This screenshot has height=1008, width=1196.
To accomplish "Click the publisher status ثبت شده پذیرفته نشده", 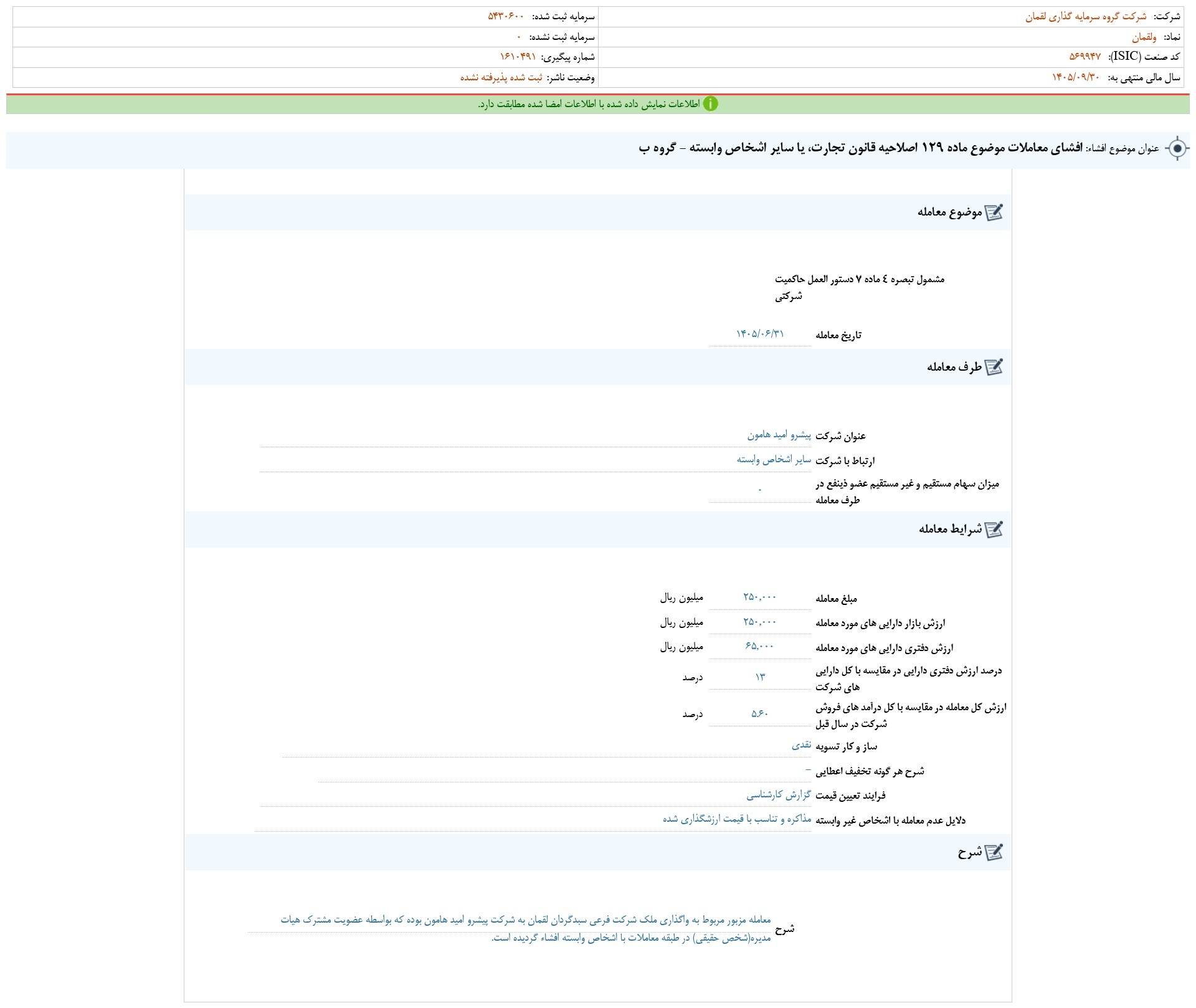I will (x=501, y=77).
